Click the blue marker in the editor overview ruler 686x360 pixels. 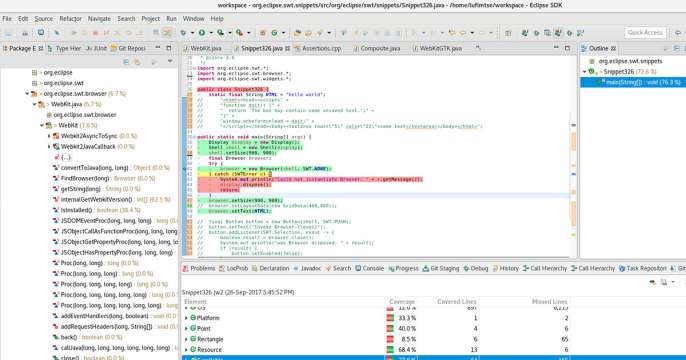[574, 174]
